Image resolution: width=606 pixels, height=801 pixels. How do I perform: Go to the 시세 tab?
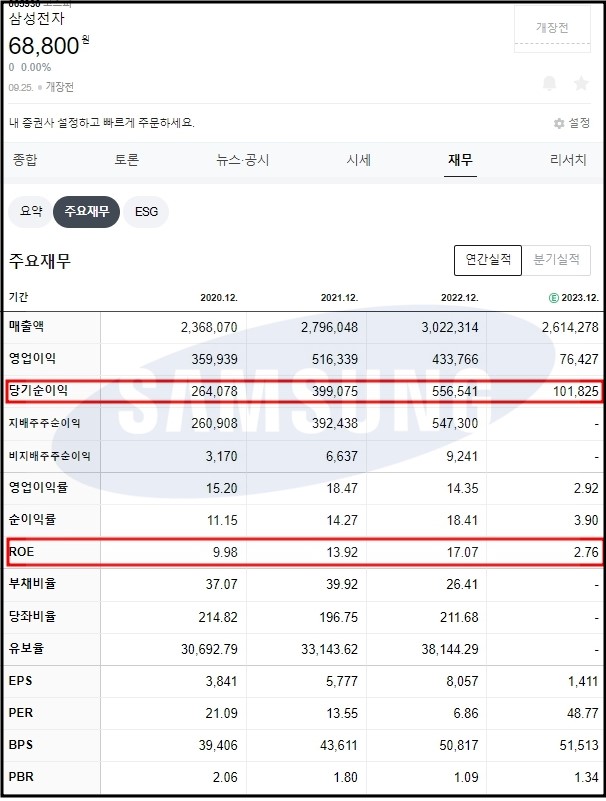point(359,160)
